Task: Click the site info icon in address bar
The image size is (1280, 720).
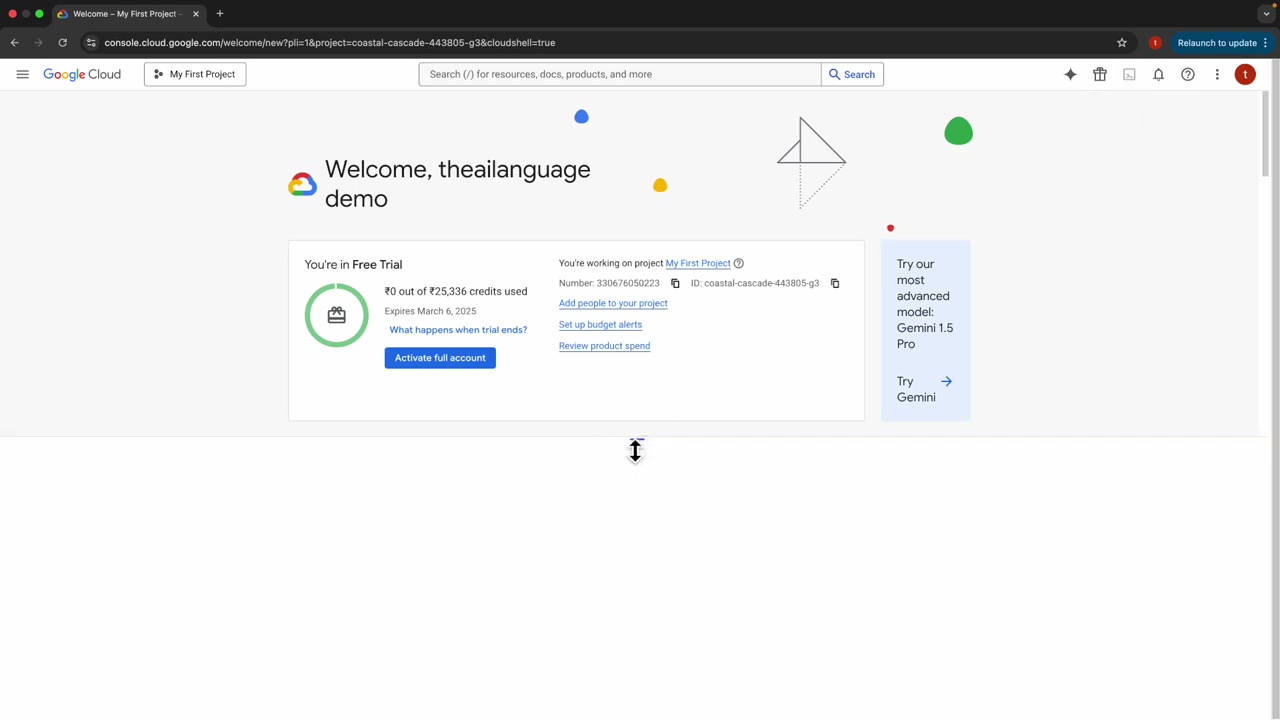Action: coord(91,43)
